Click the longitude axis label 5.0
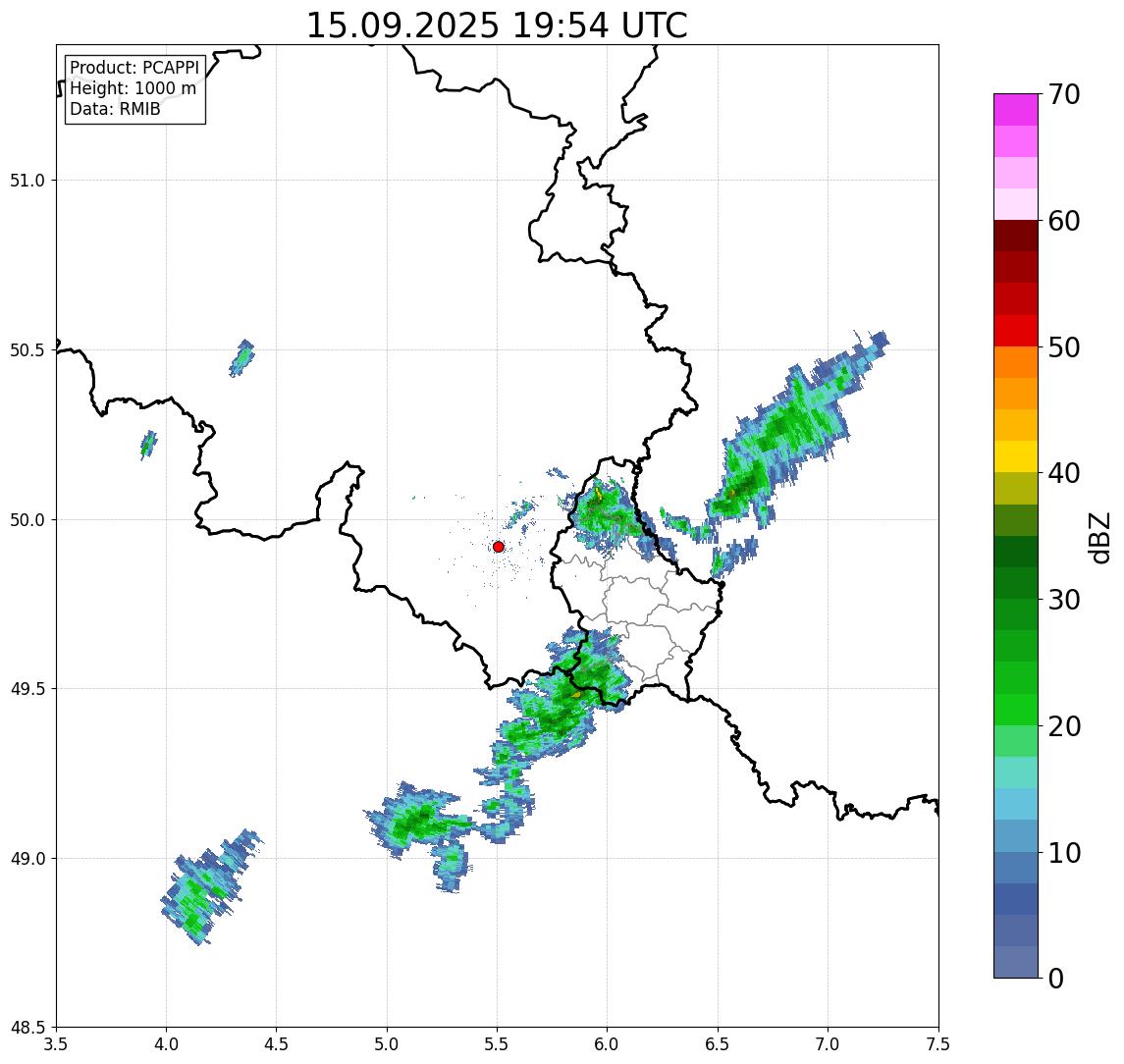The height and width of the screenshot is (1064, 1124). [x=387, y=1044]
